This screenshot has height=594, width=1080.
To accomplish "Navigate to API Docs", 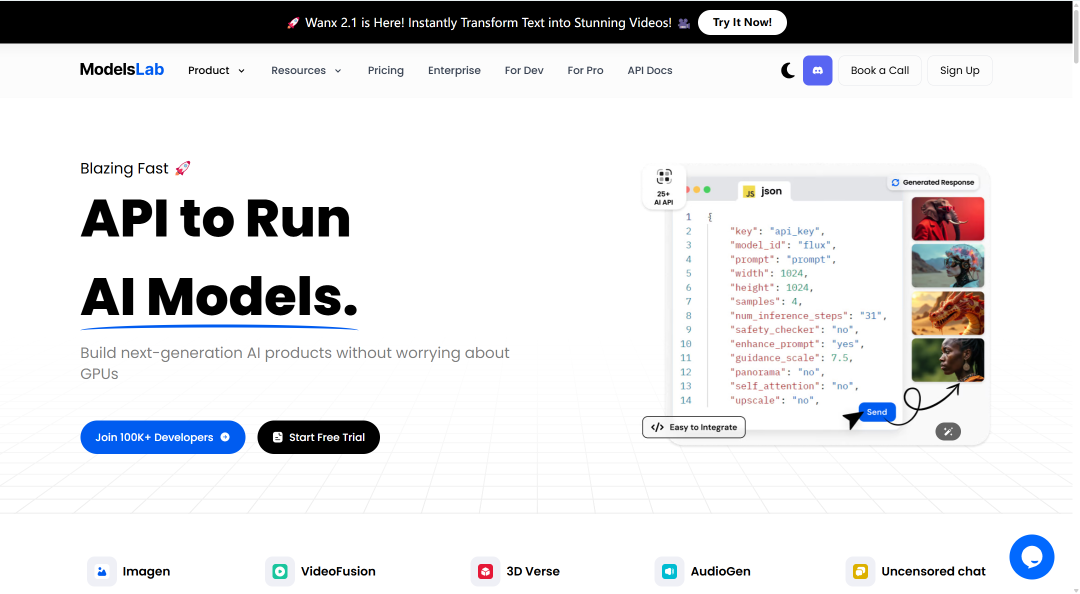I will (650, 70).
